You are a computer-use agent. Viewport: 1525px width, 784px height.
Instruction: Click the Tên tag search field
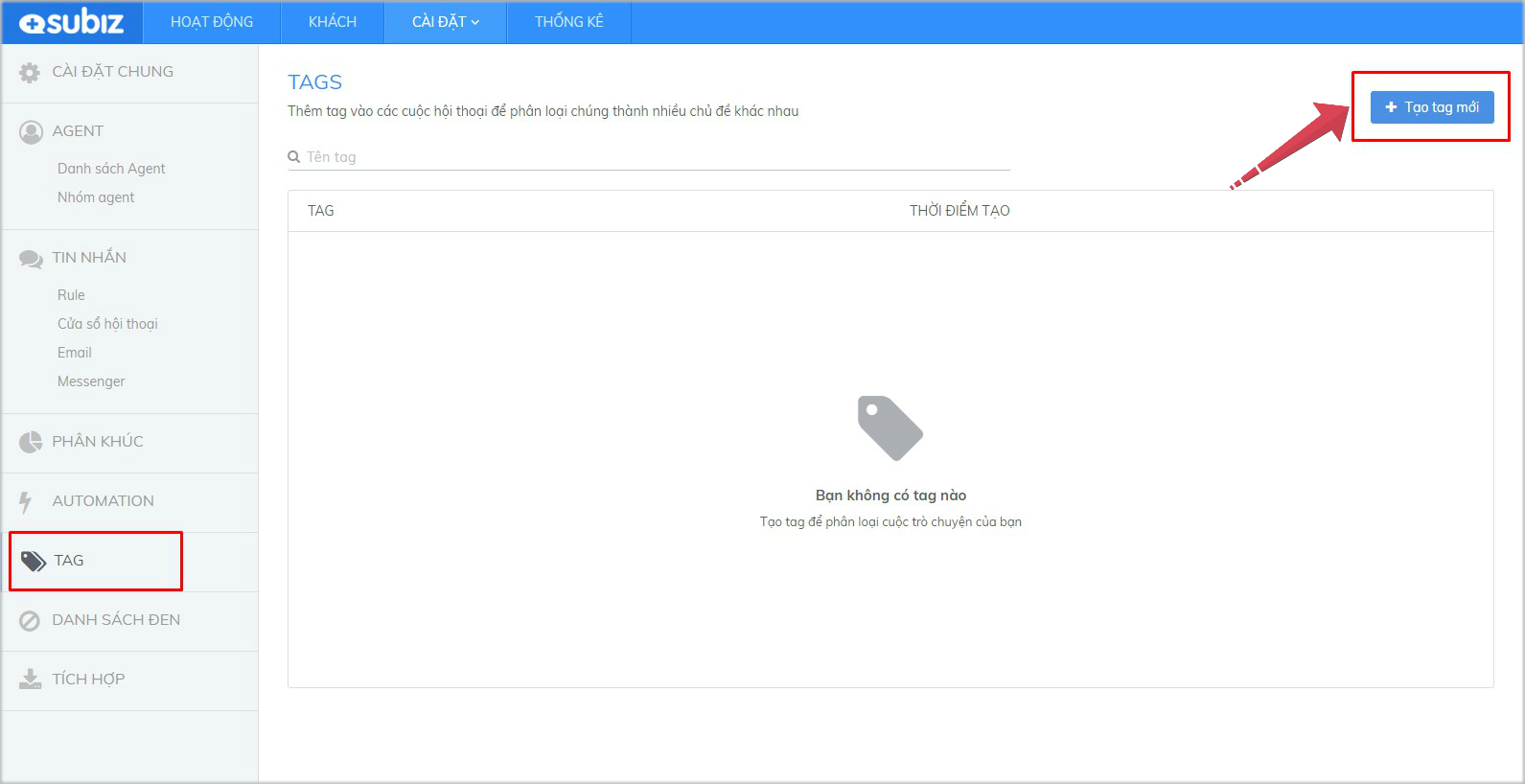(x=652, y=157)
